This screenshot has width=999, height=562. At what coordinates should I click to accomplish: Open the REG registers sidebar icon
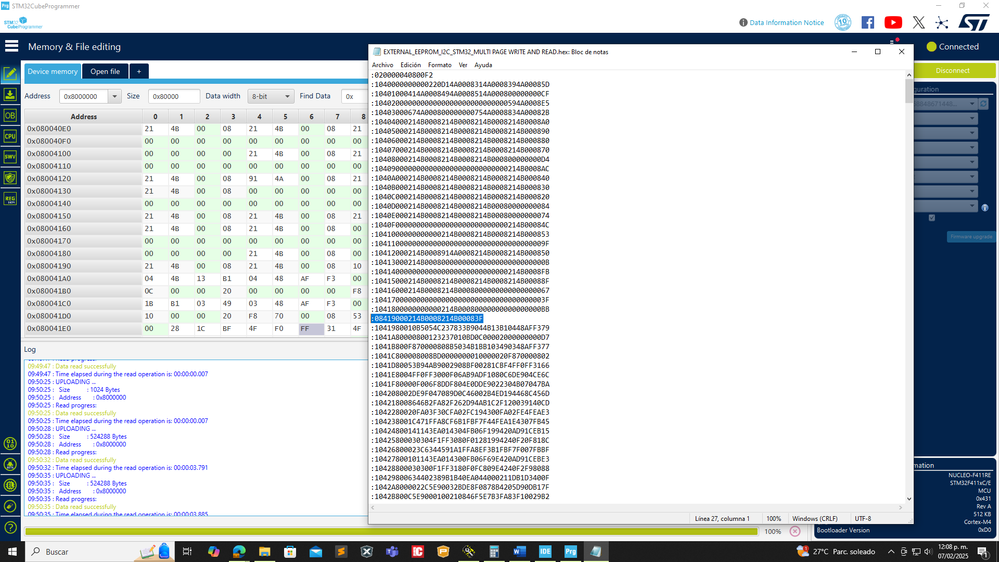coord(10,199)
